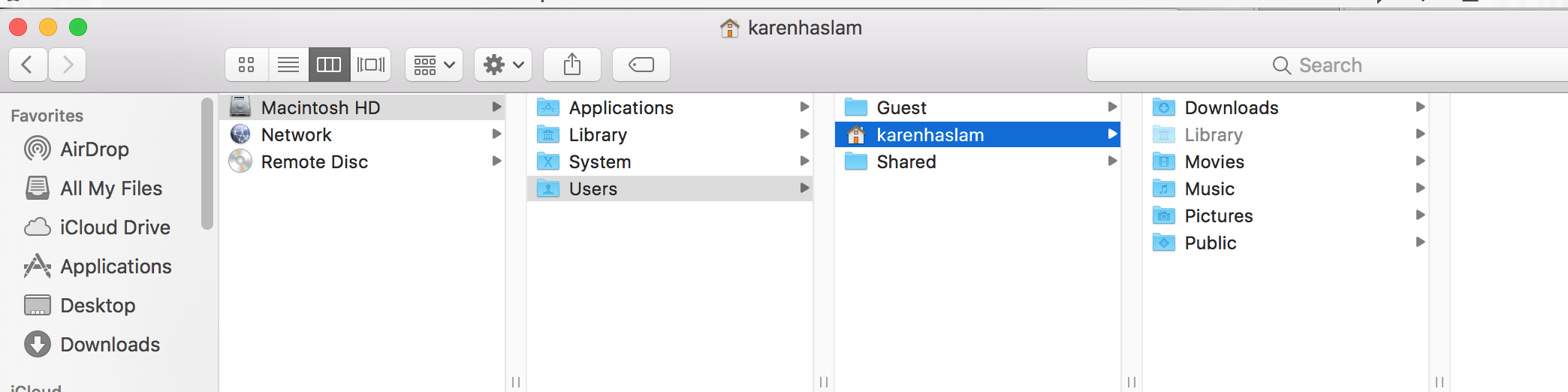
Task: Select the karenhaslam home folder
Action: tap(978, 134)
